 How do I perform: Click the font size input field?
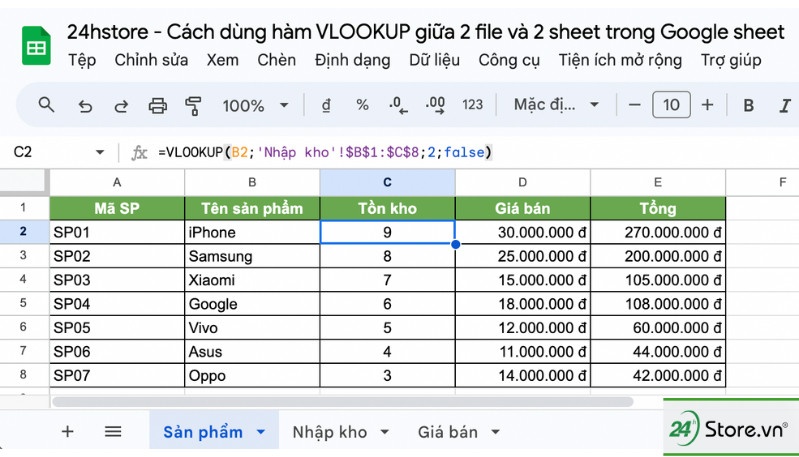671,105
